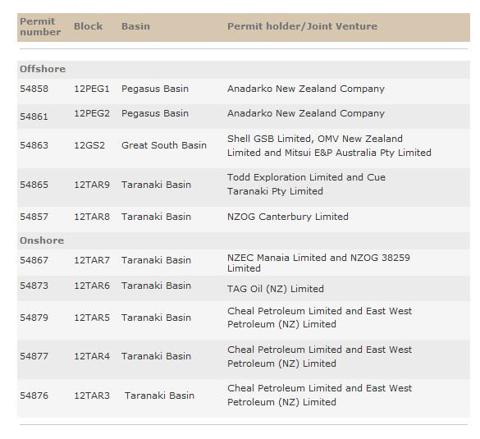Screen dimensions: 480x439
Task: Click permit number 54858
Action: click(x=34, y=89)
